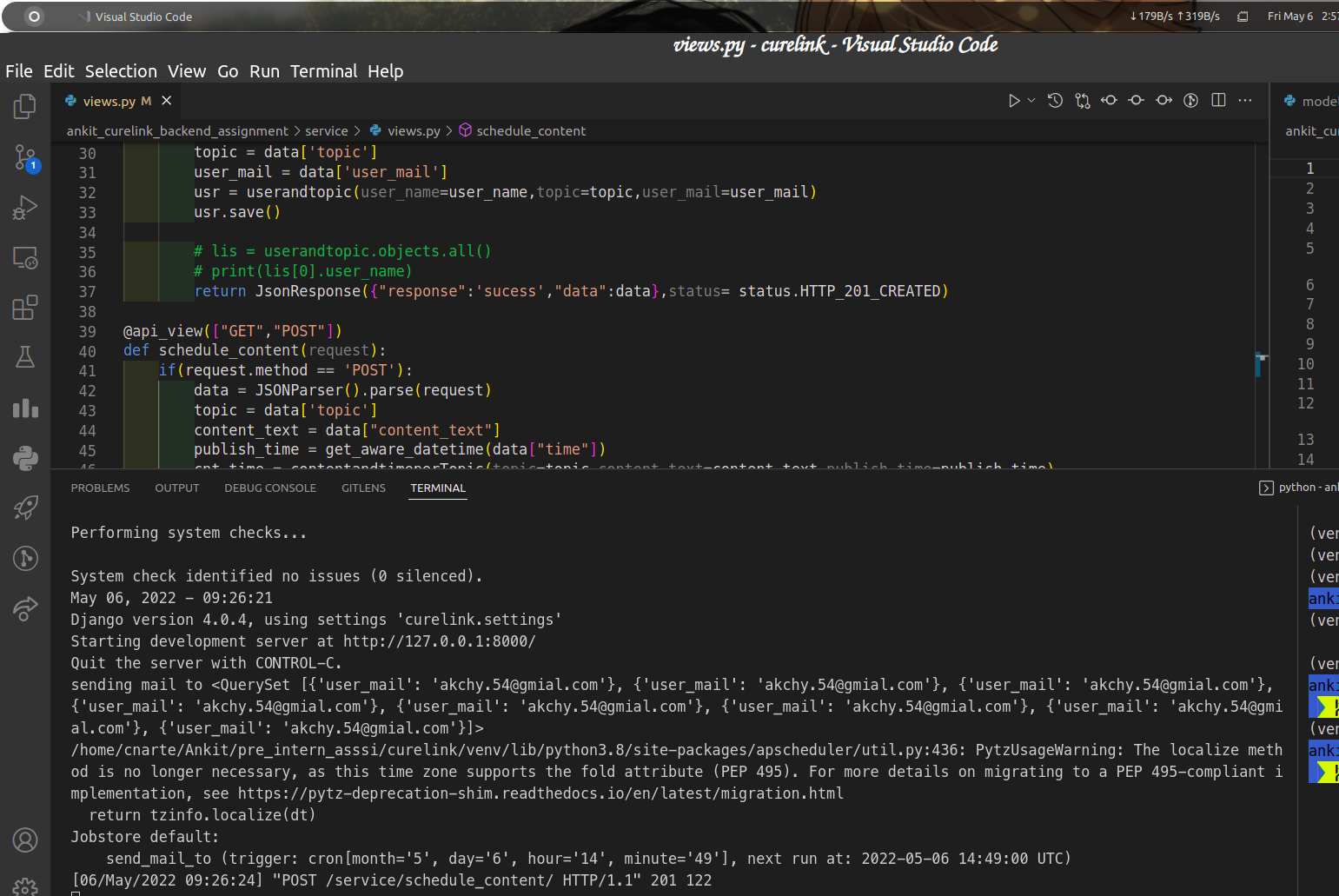Open changes with the compare icon
Viewport: 1339px width, 896px height.
(1082, 101)
